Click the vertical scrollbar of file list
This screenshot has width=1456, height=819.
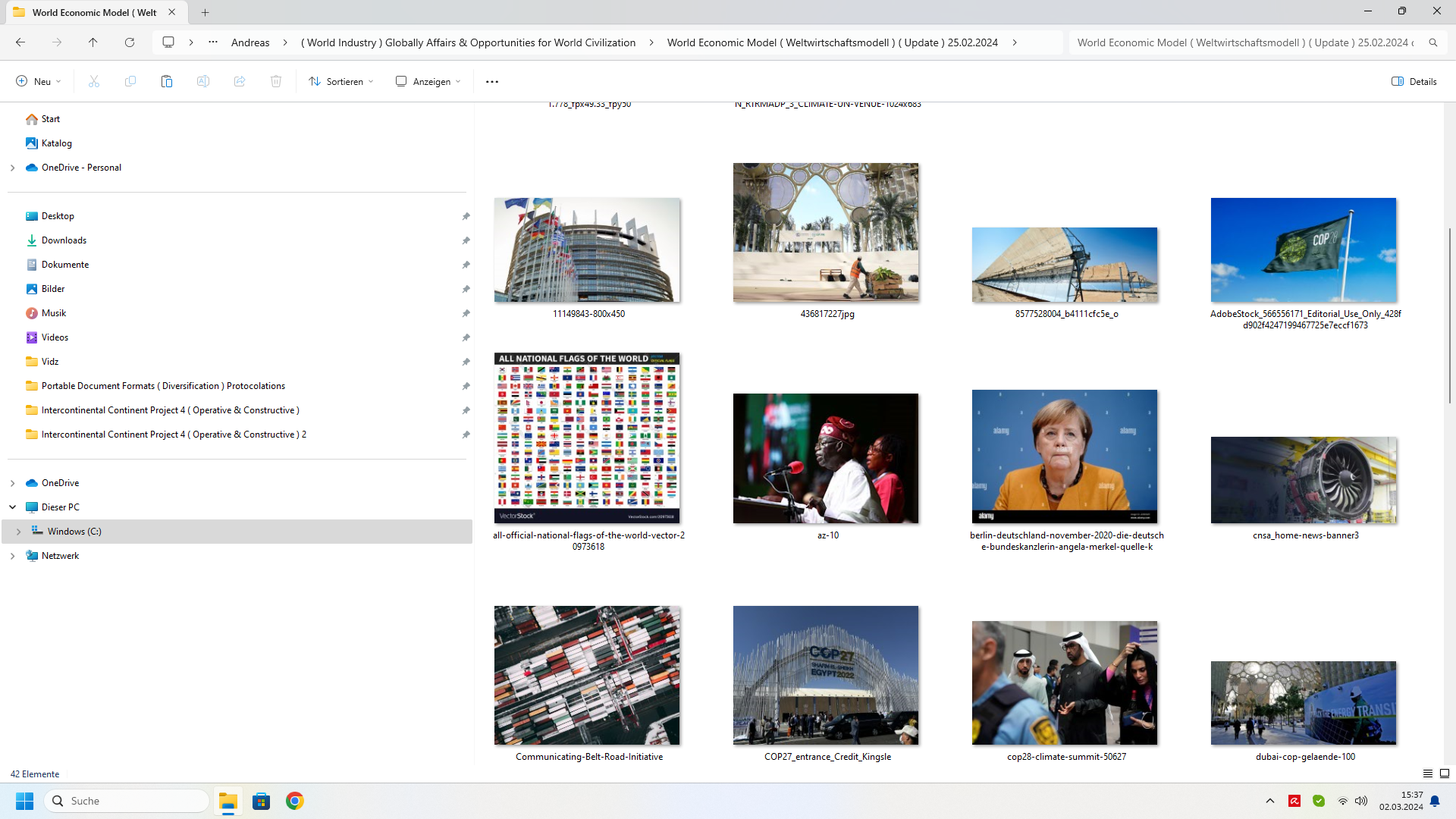click(x=1449, y=315)
